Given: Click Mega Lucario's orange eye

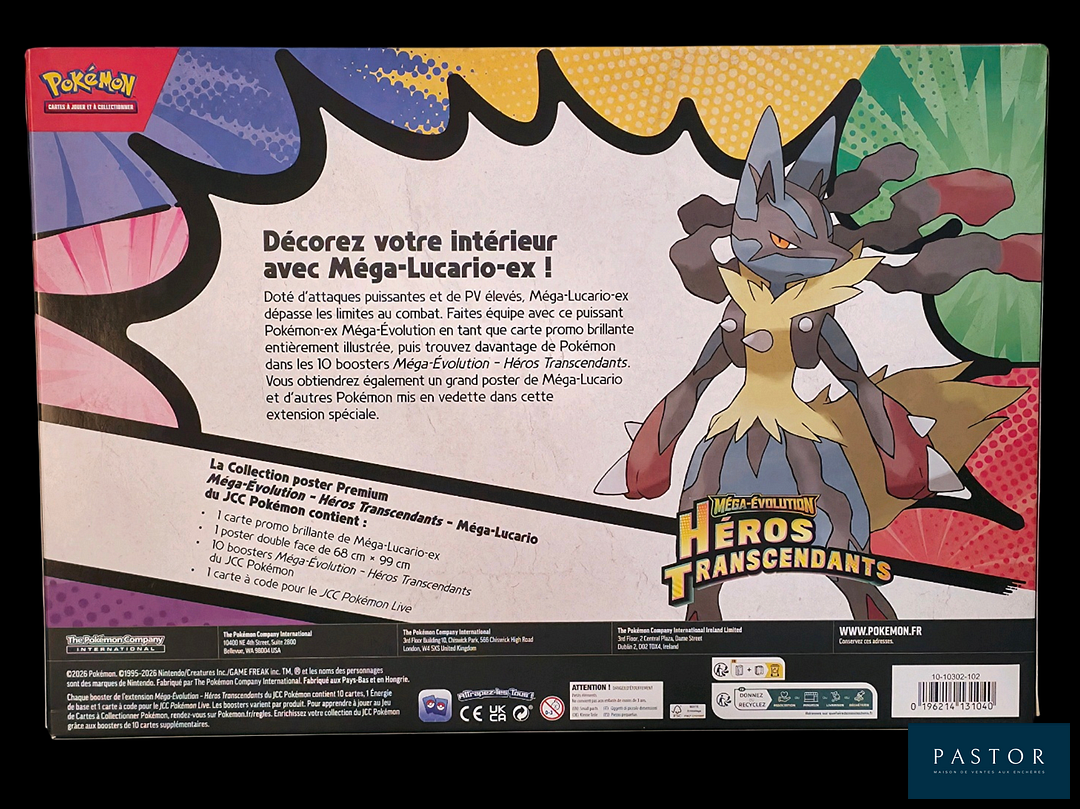Looking at the screenshot, I should pos(781,240).
